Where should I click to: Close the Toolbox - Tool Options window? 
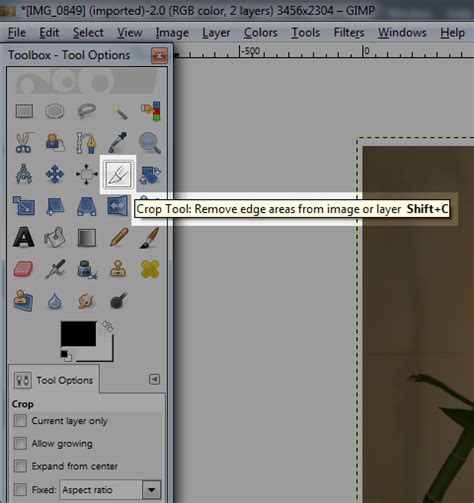(159, 55)
